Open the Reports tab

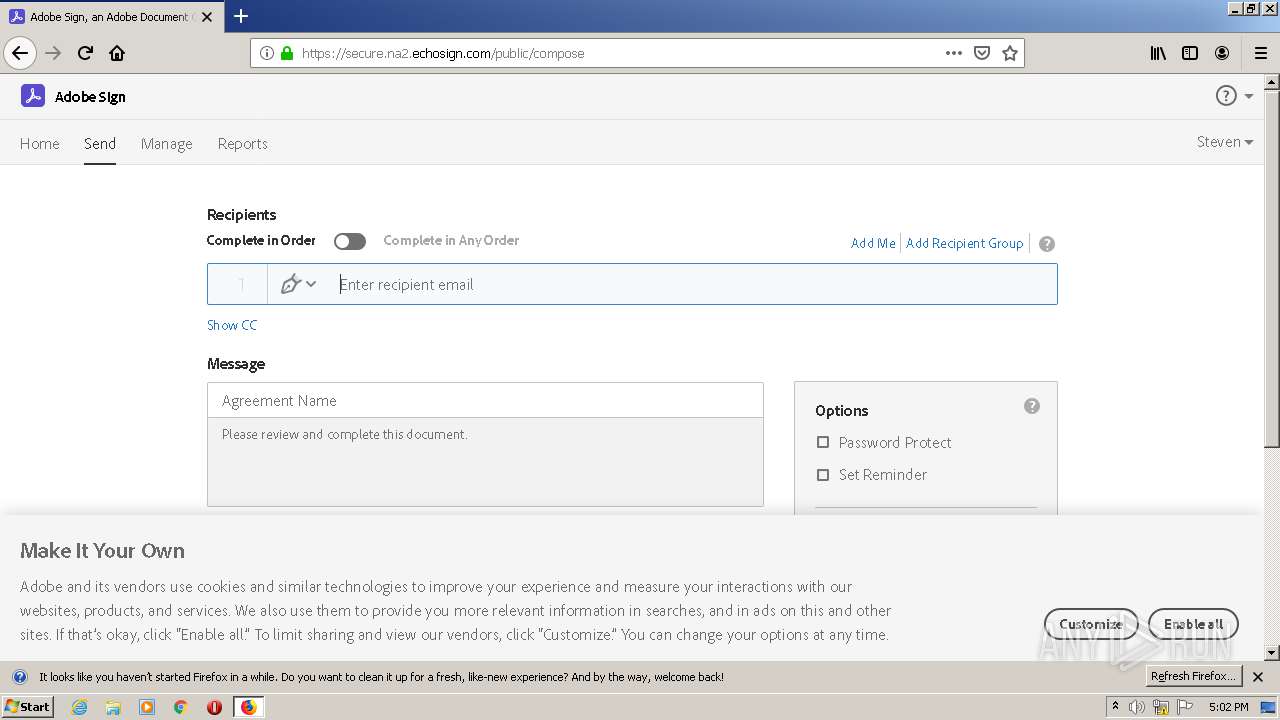point(243,144)
